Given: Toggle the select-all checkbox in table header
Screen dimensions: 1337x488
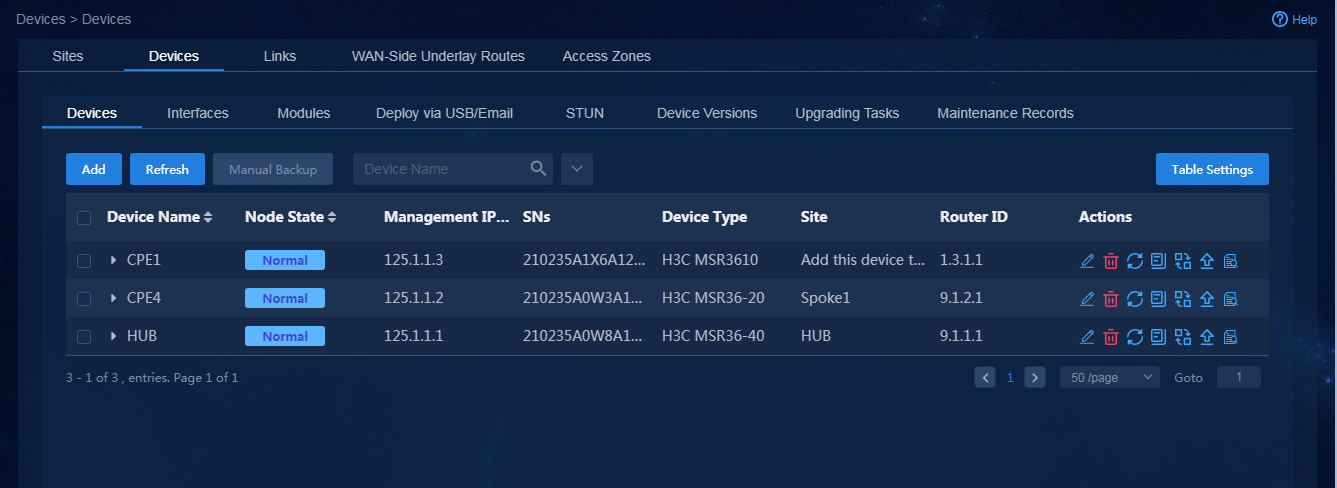Looking at the screenshot, I should coord(84,218).
